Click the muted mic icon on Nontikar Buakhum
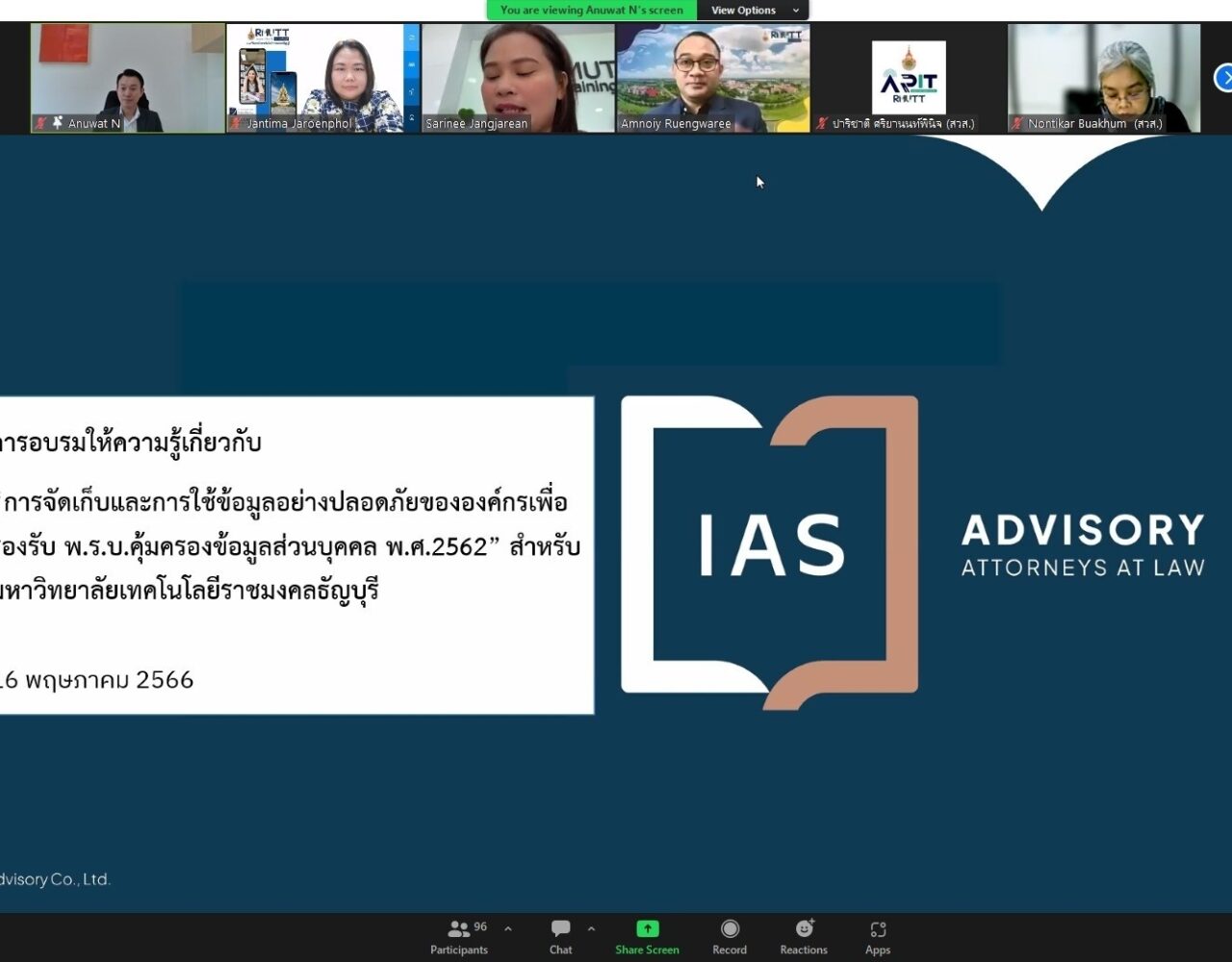This screenshot has height=962, width=1232. (x=1016, y=123)
